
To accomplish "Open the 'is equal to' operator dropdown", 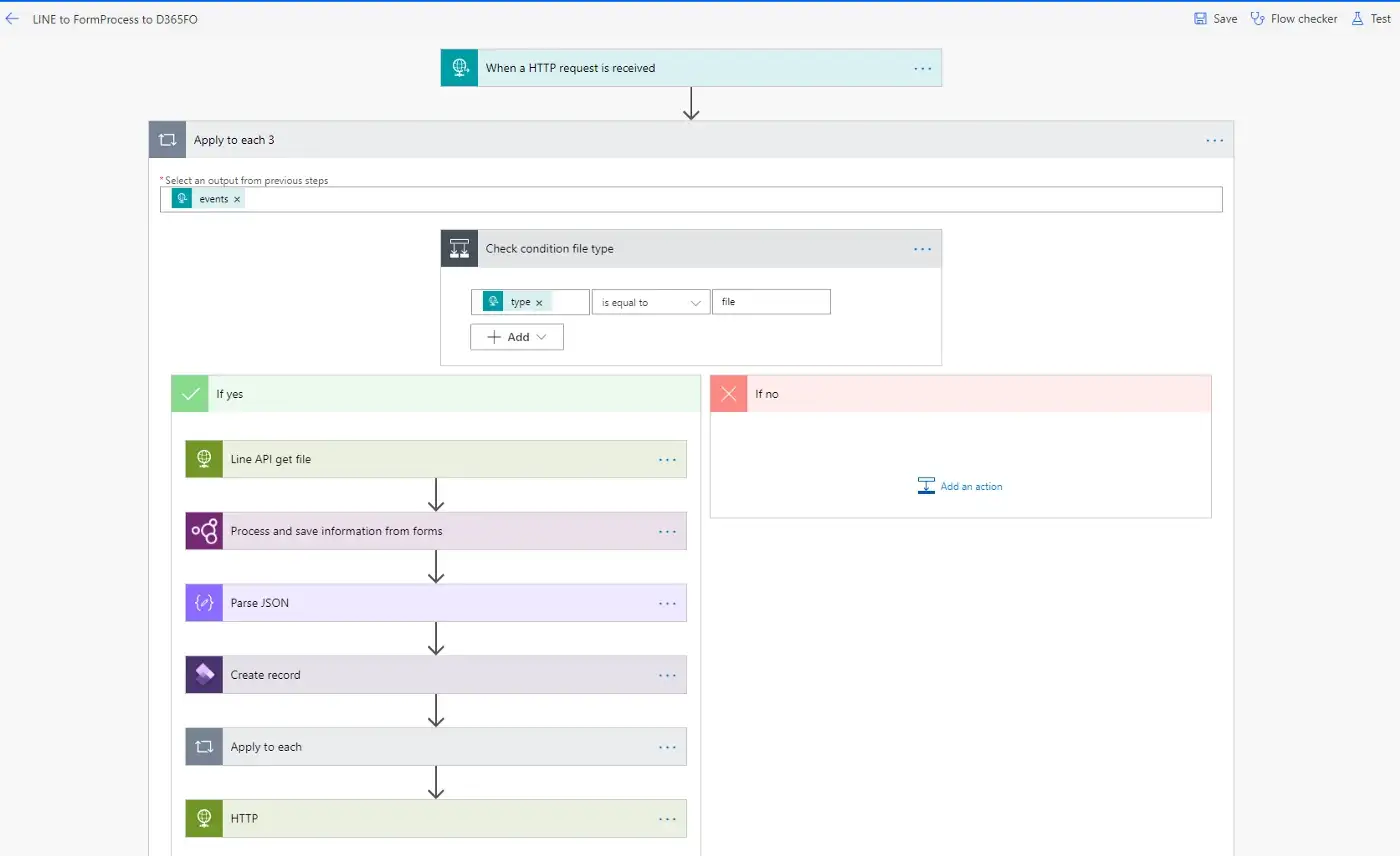I will point(651,302).
